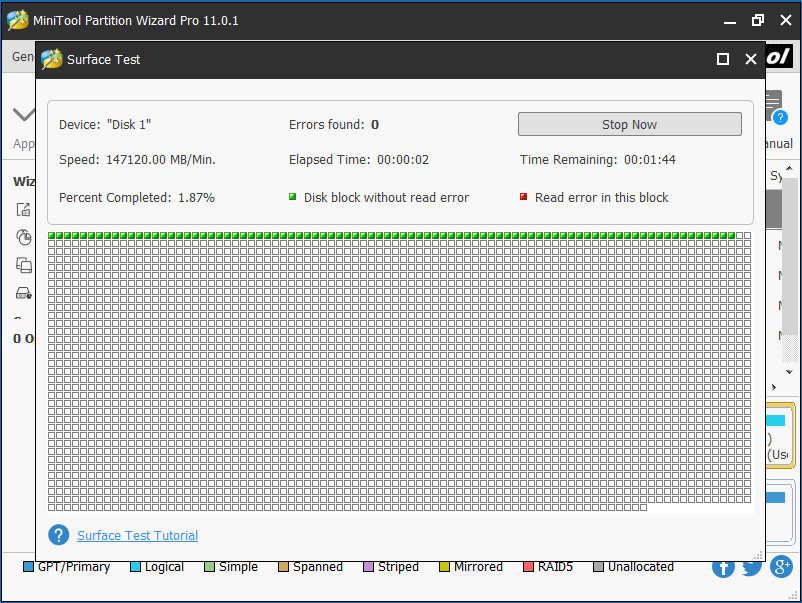The height and width of the screenshot is (603, 802).
Task: Click the Unallocated legend color swatch
Action: [598, 567]
